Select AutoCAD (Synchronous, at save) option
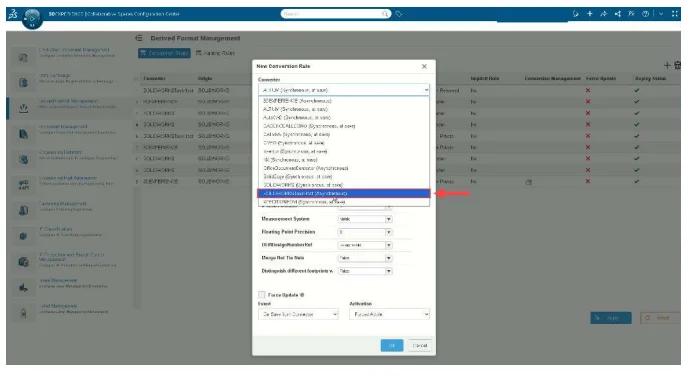The width and height of the screenshot is (688, 376). tap(344, 118)
